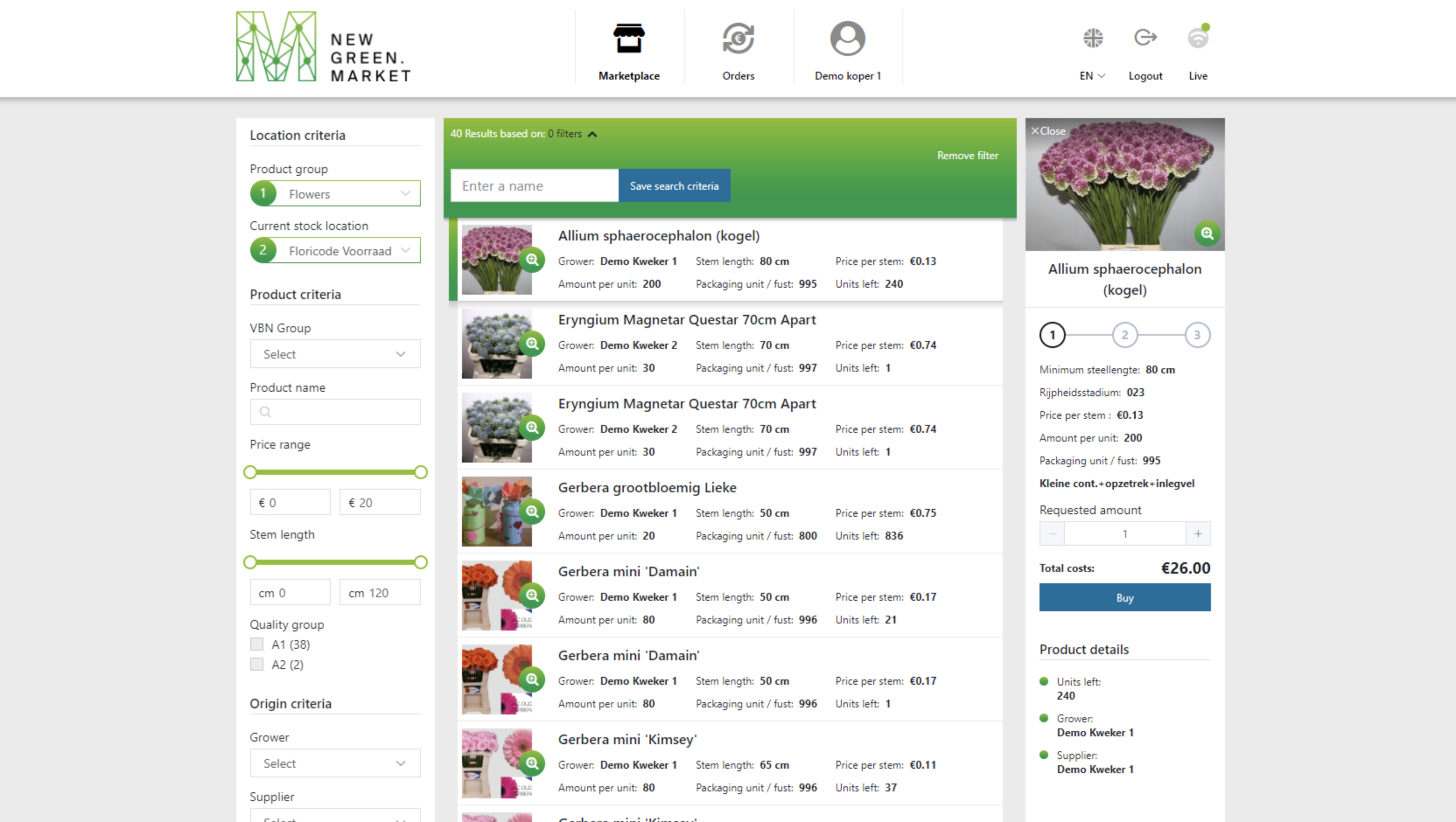Image resolution: width=1456 pixels, height=822 pixels.
Task: Go to step 3 in the purchase stepper
Action: click(1197, 335)
